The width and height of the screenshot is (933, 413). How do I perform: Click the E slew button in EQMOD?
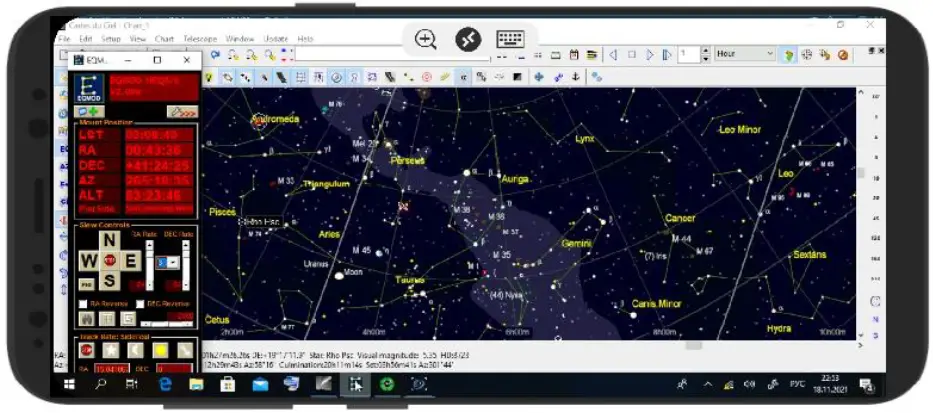[x=129, y=261]
